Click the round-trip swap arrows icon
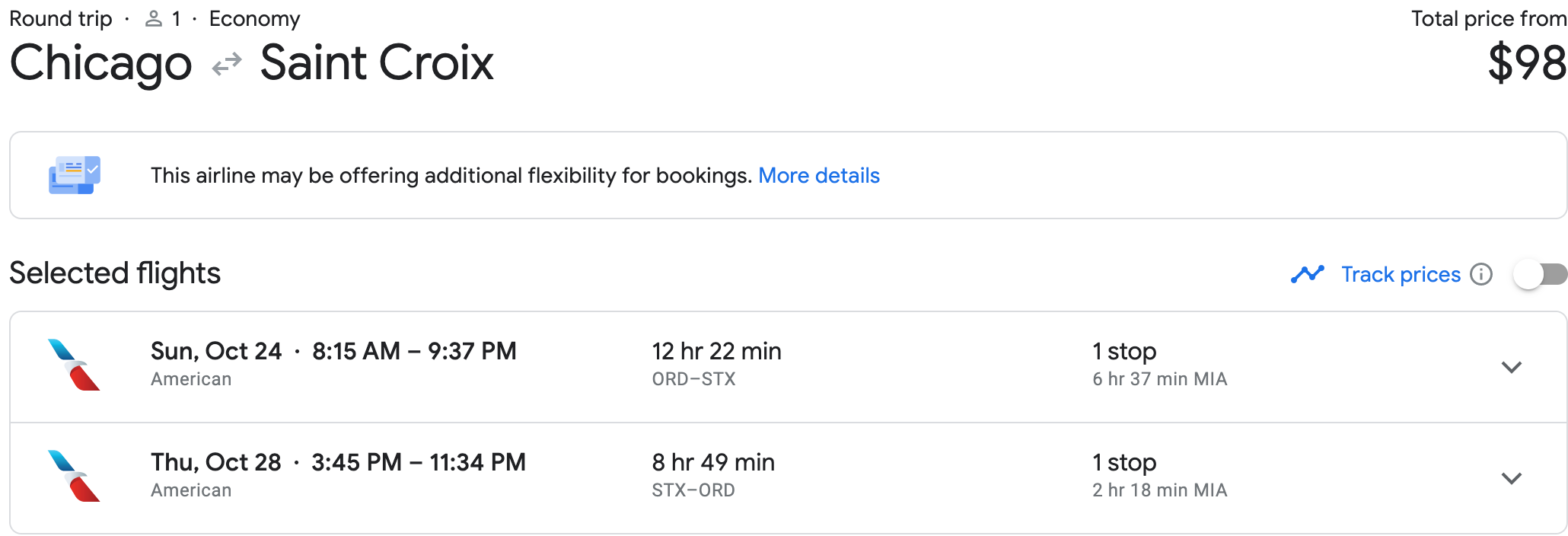 click(226, 65)
